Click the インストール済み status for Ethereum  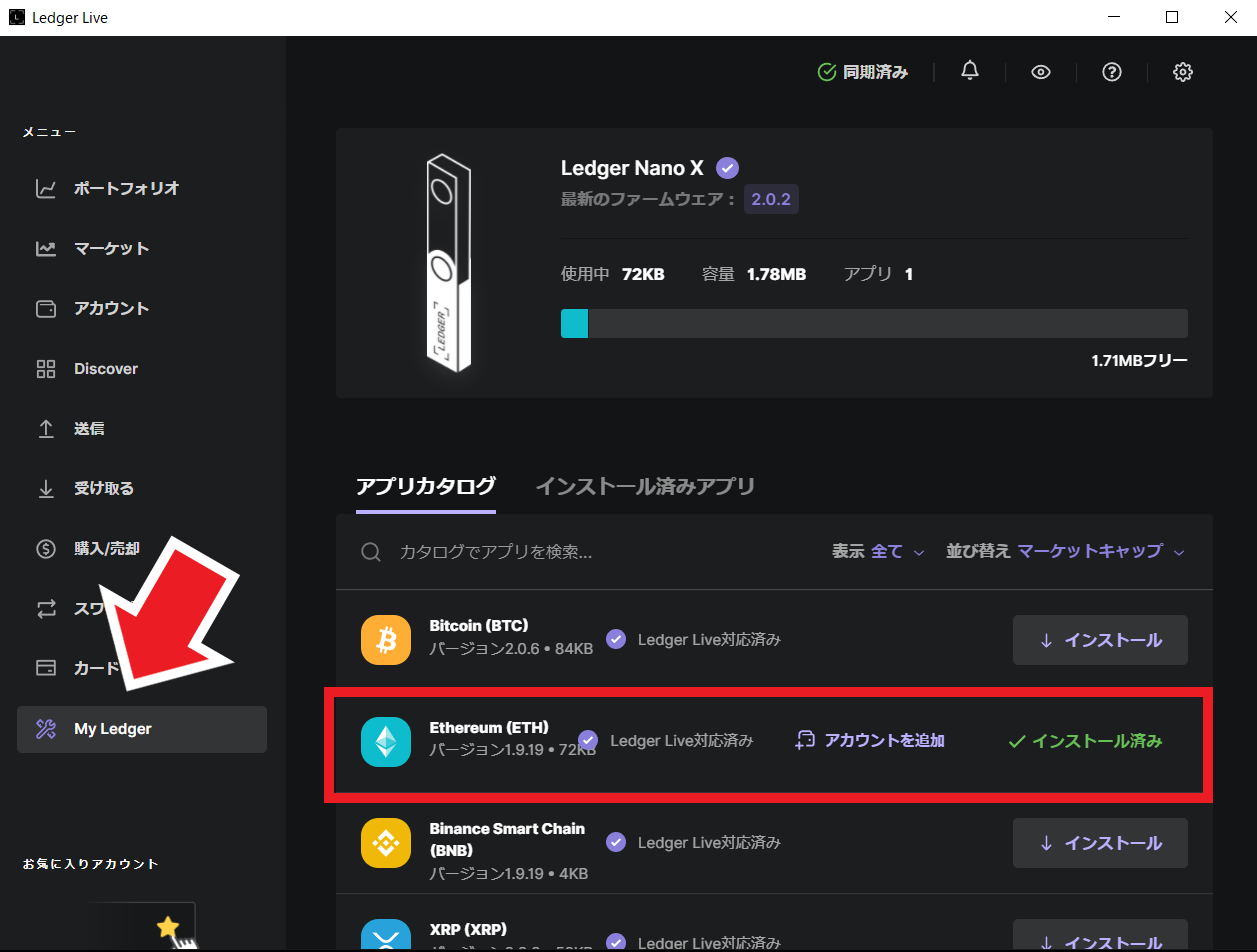point(1085,741)
